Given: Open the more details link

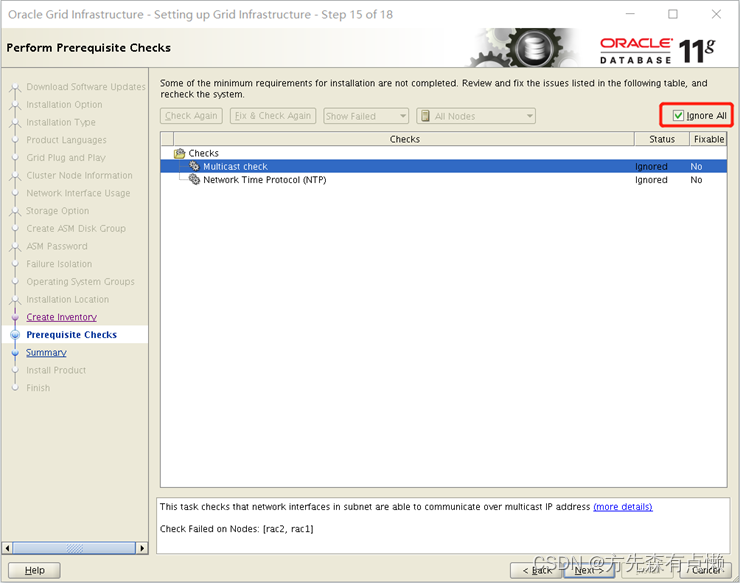Looking at the screenshot, I should [x=622, y=507].
